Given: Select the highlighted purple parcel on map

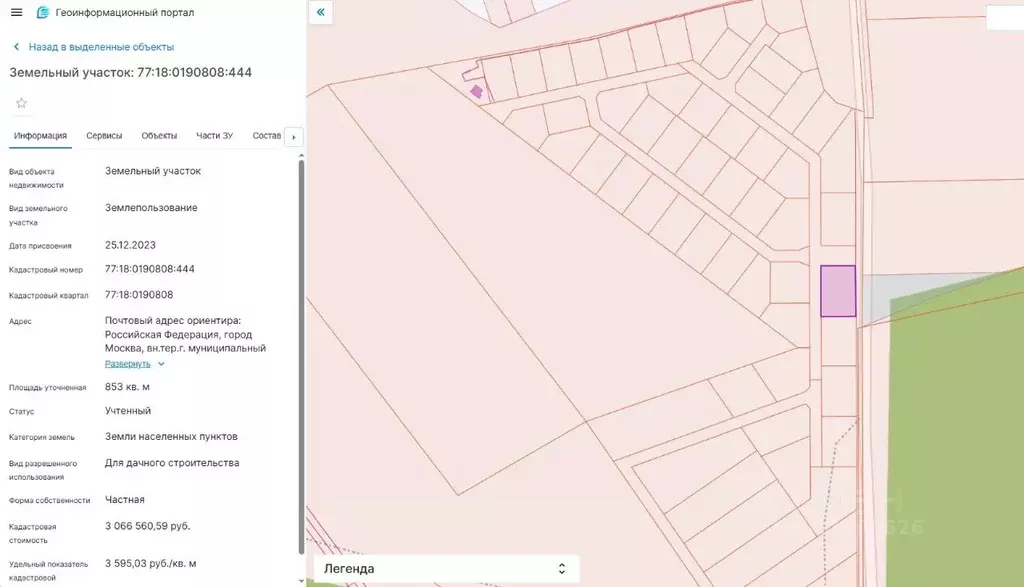Looking at the screenshot, I should [x=838, y=291].
